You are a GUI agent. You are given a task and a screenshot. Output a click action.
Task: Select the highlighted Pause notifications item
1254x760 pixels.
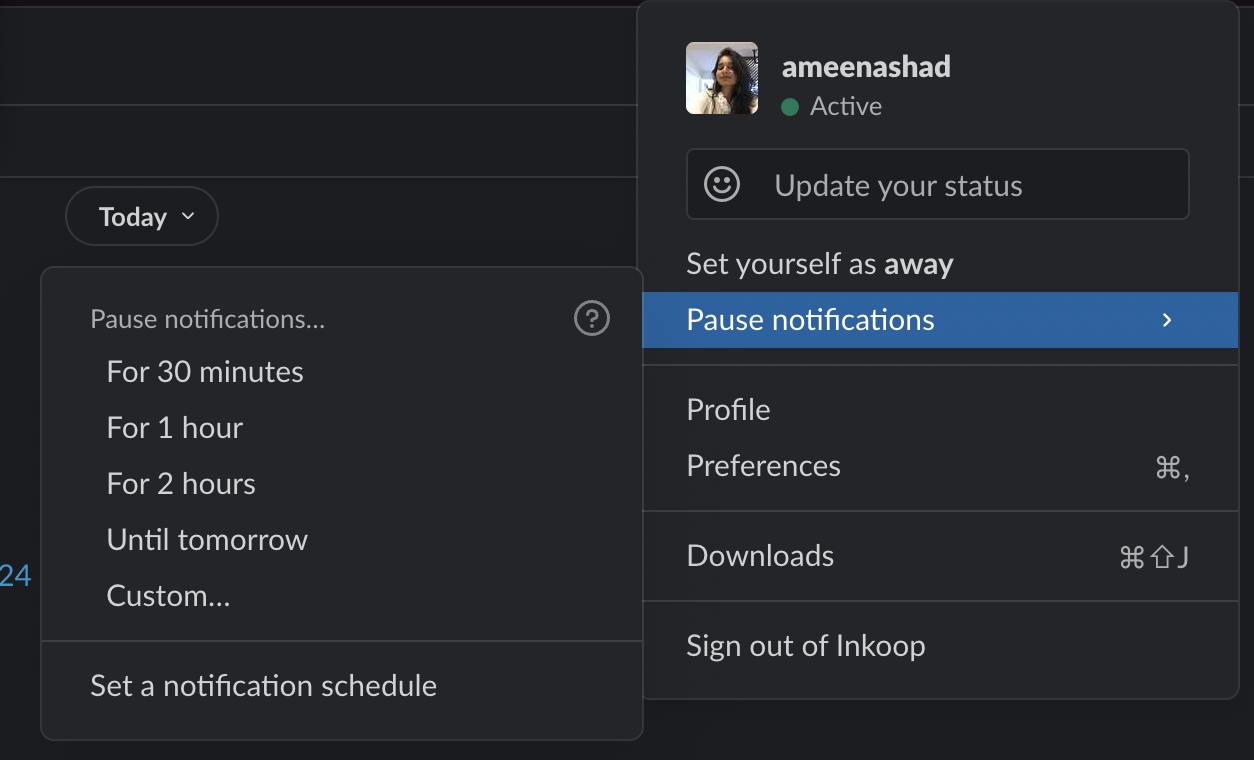[940, 320]
